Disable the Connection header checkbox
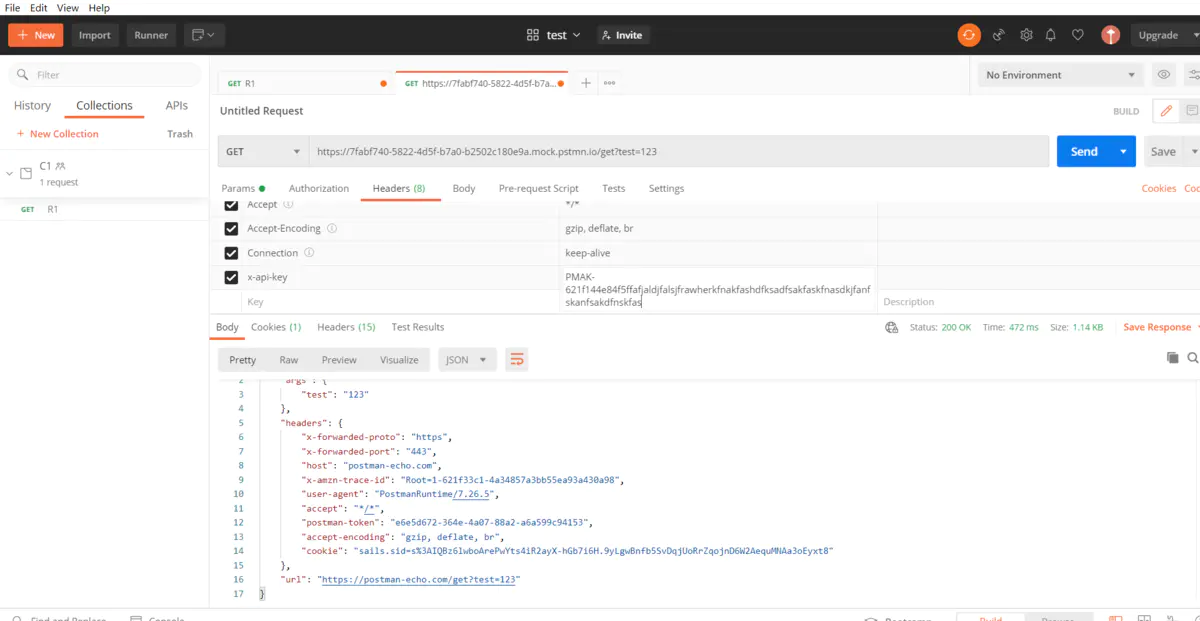The width and height of the screenshot is (1200, 621). pyautogui.click(x=231, y=253)
